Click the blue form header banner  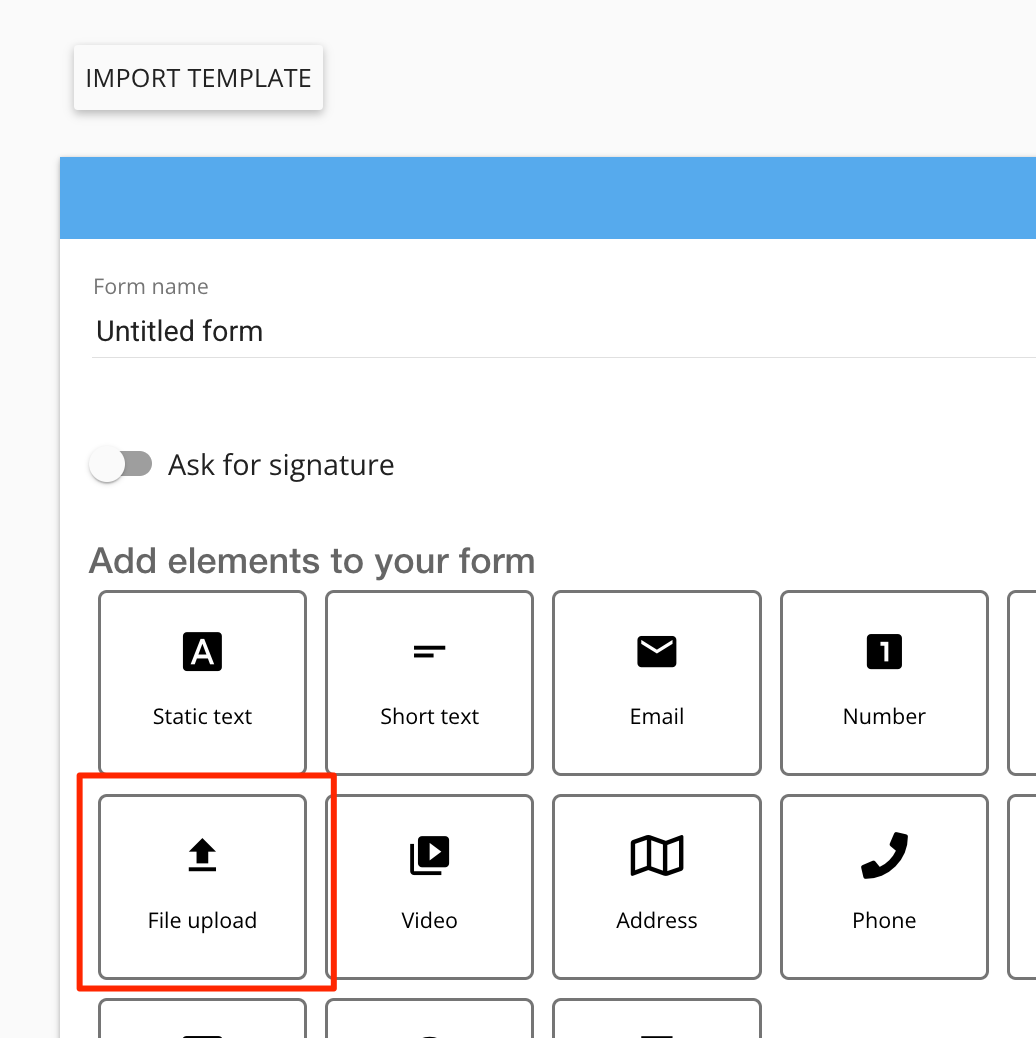547,198
